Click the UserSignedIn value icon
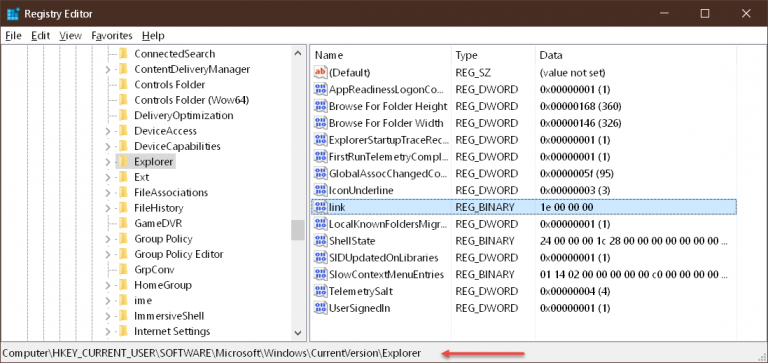The image size is (768, 363). click(x=321, y=309)
